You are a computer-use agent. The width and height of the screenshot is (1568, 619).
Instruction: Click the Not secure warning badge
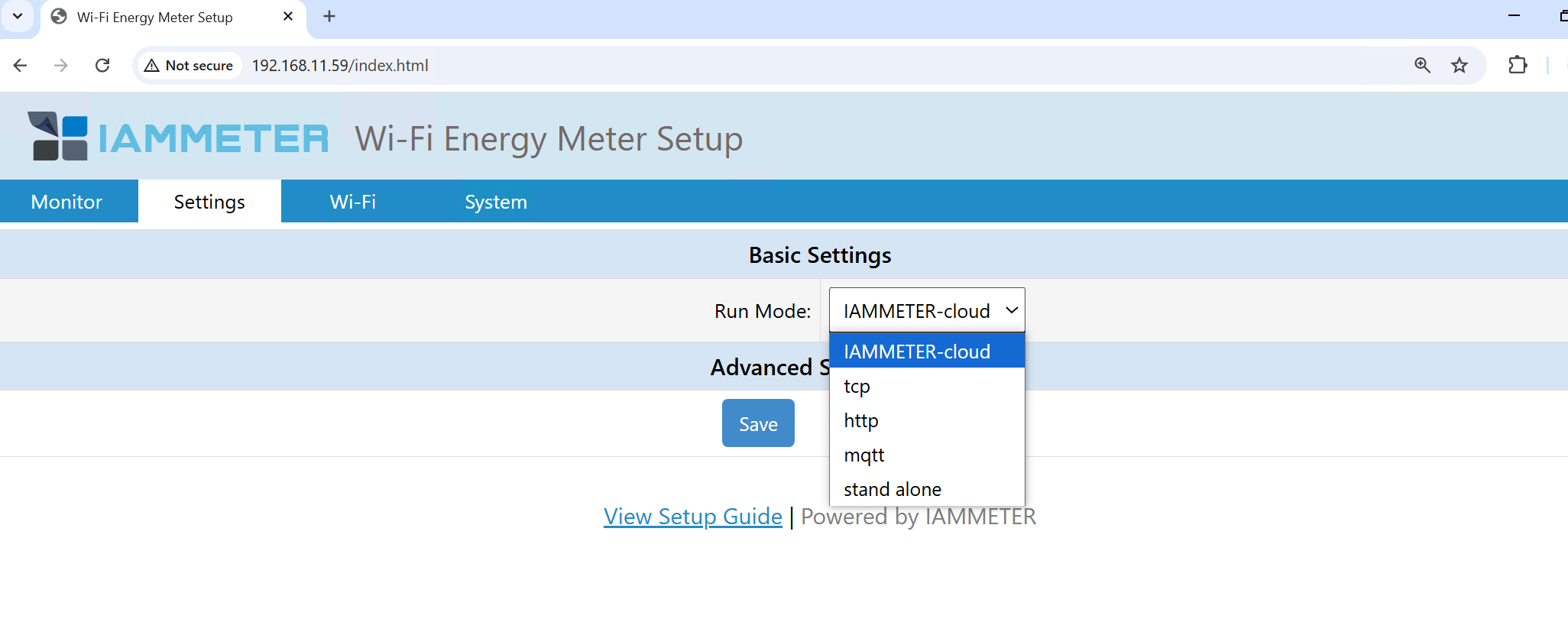(189, 66)
